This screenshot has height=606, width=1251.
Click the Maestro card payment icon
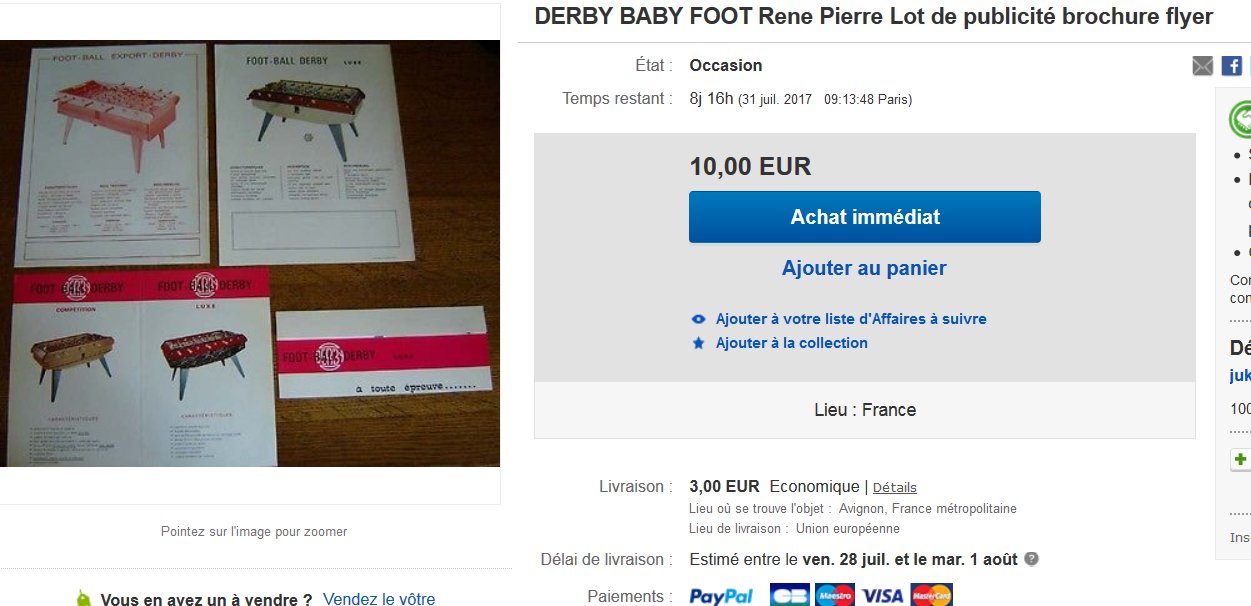click(x=834, y=596)
